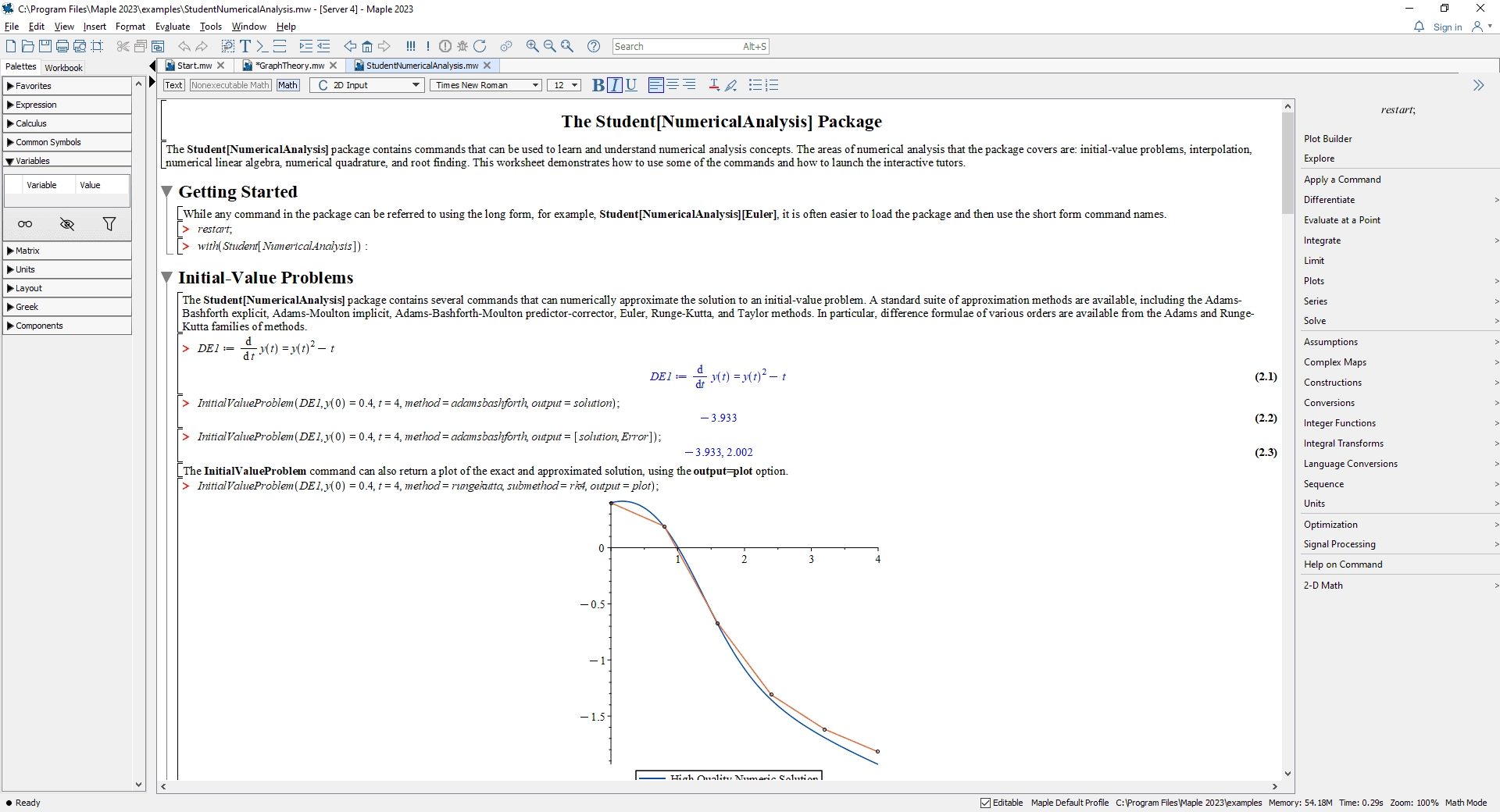Click the bulleted list icon

coord(755,85)
